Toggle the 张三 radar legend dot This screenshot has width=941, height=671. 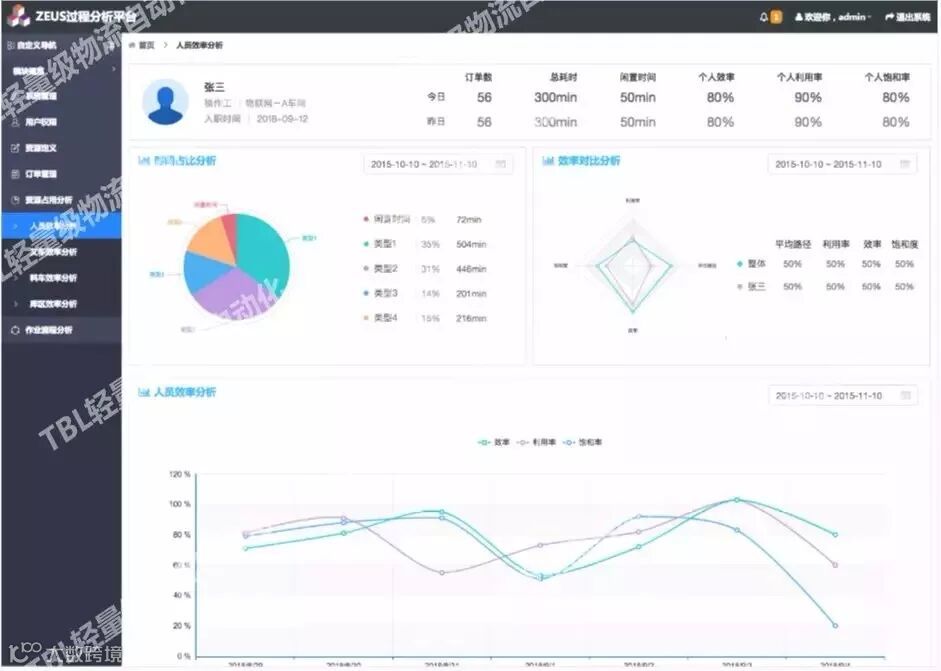pos(739,287)
